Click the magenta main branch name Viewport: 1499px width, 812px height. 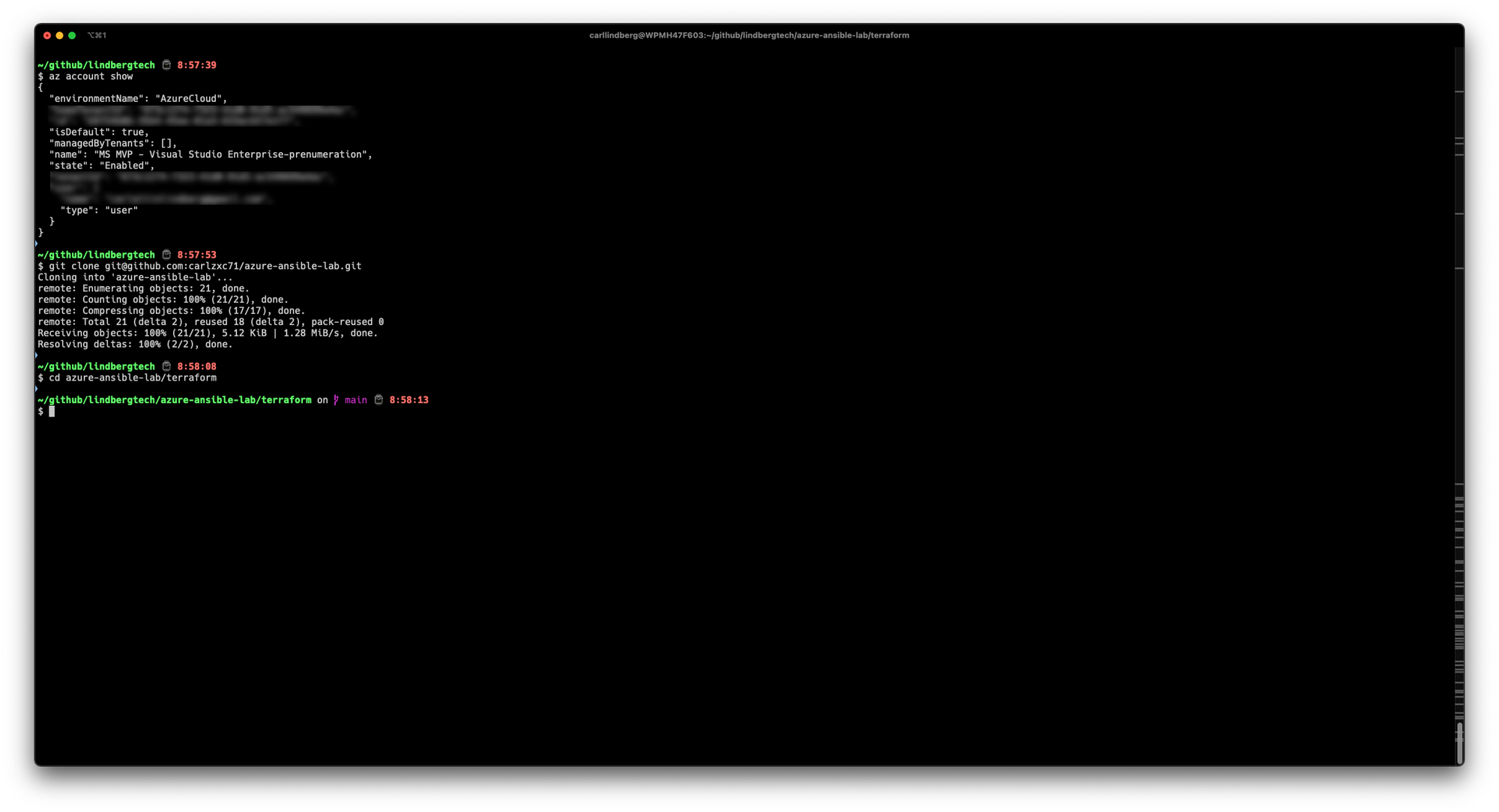pyautogui.click(x=356, y=400)
